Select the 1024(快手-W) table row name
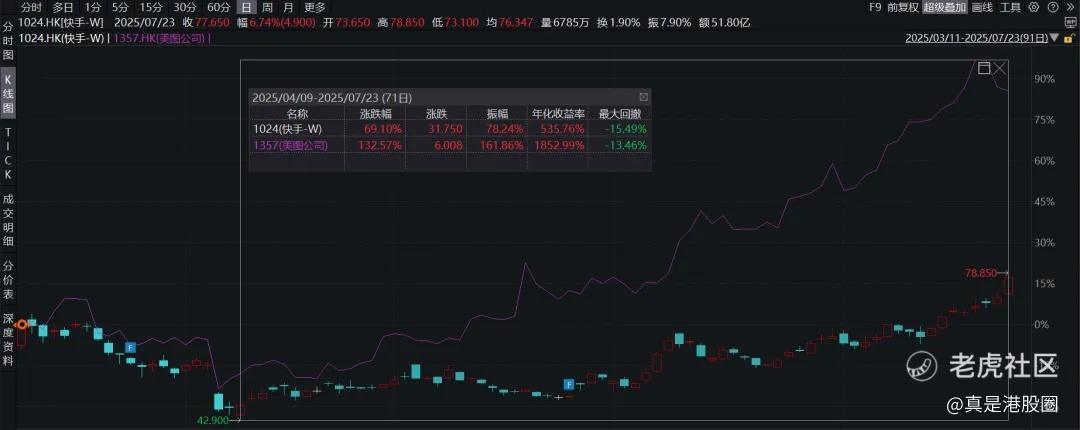 pos(287,129)
